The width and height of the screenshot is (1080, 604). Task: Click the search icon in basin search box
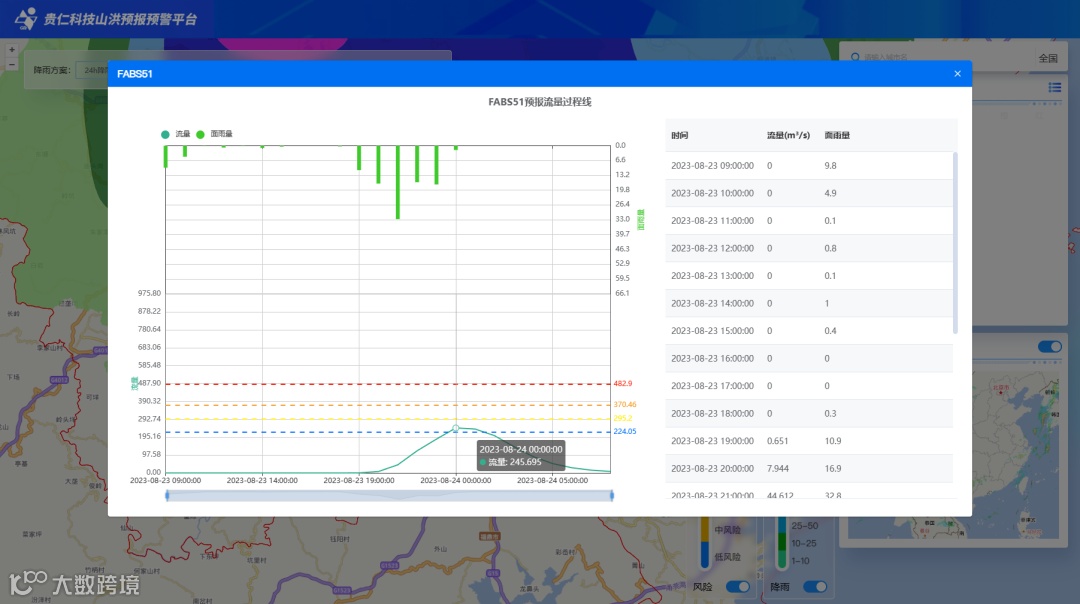(x=855, y=57)
